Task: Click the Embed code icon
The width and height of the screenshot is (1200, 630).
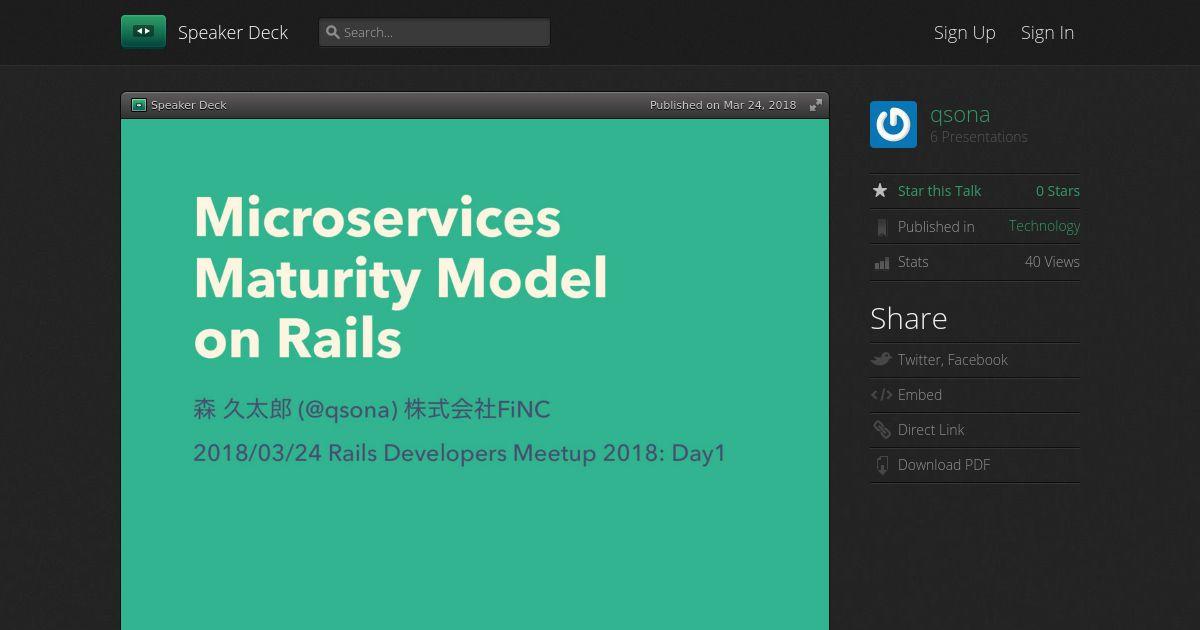Action: tap(881, 395)
